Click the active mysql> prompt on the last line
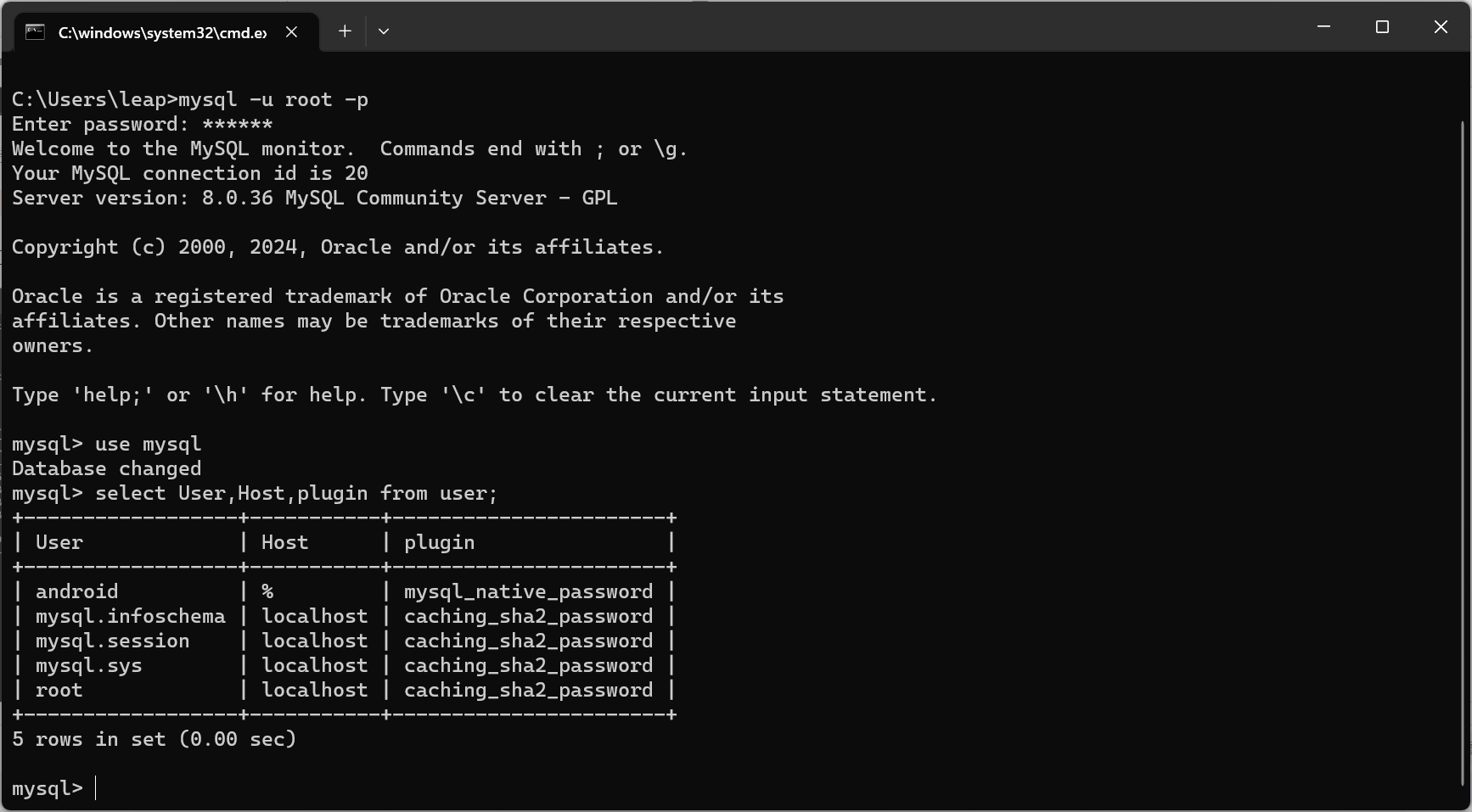The image size is (1472, 812). 48,788
